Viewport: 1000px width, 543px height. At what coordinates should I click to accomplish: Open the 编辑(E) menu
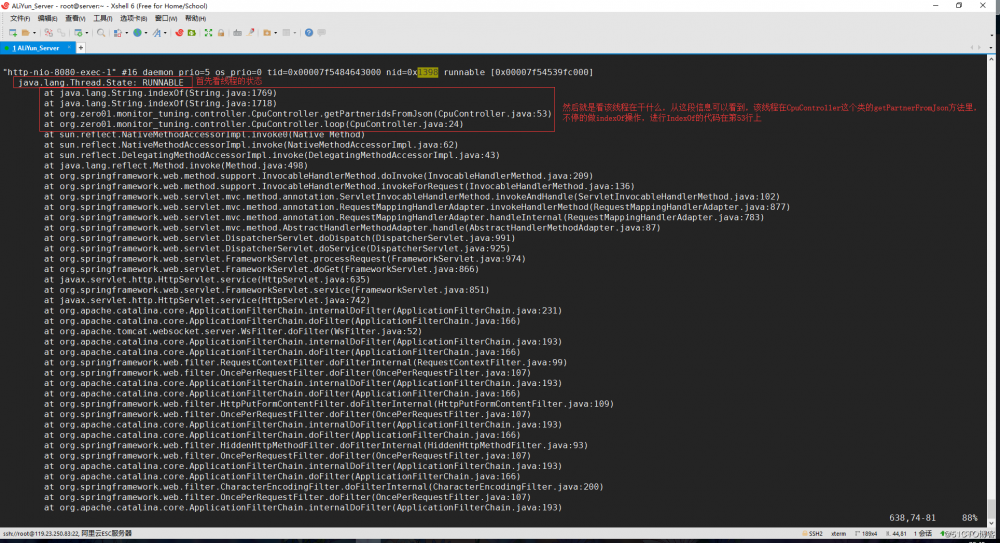tap(47, 19)
